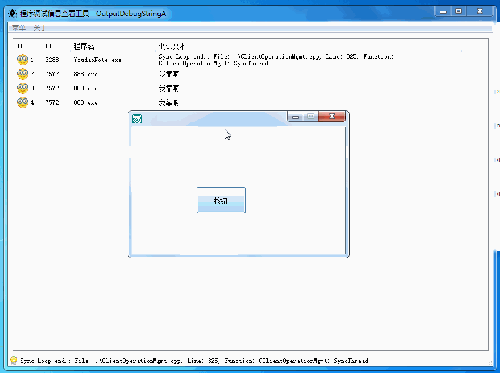Minimize the small dialog window
Screen dimensions: 500x373
(295, 116)
